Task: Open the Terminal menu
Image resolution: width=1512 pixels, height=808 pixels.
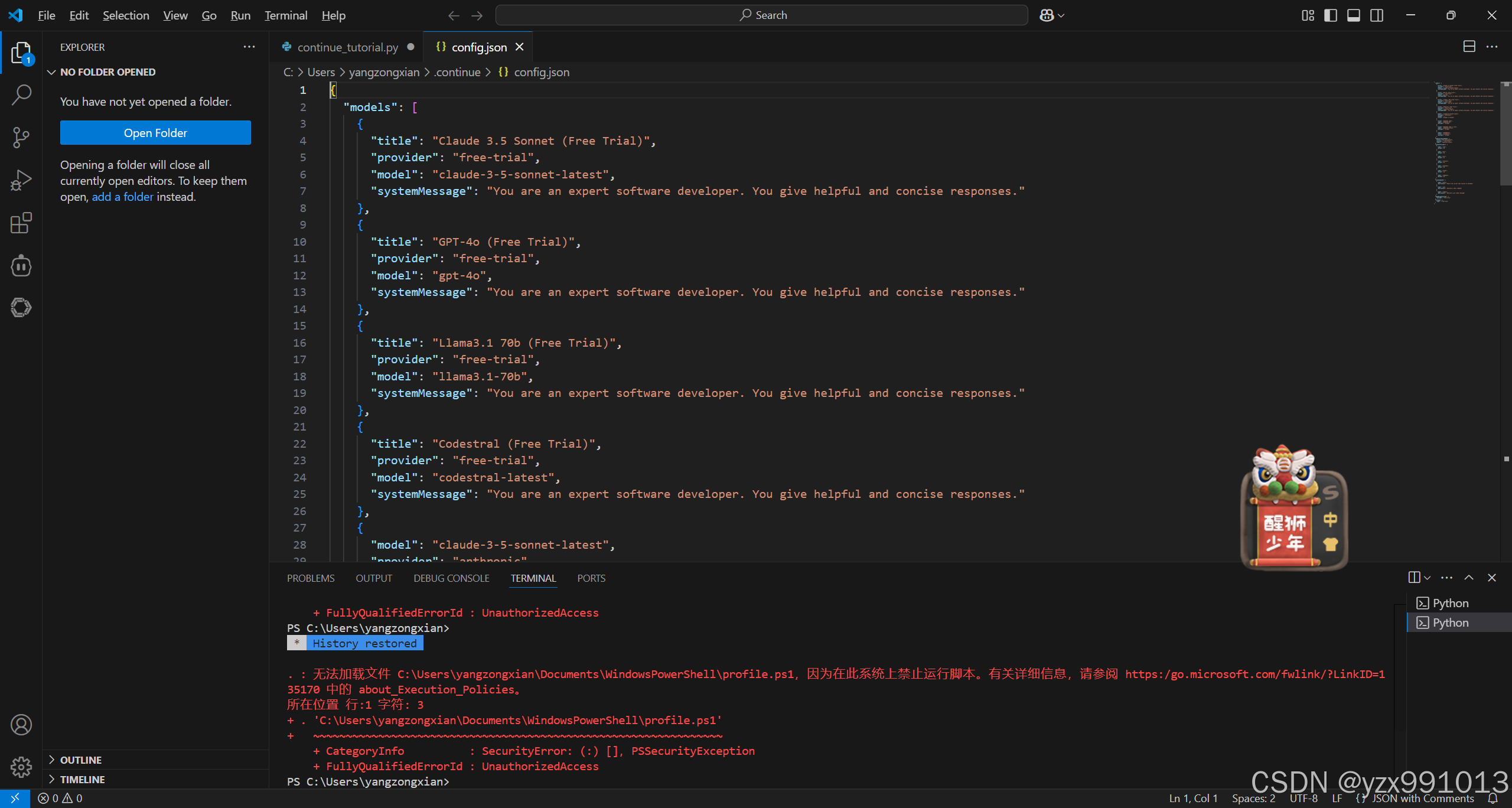Action: click(x=285, y=15)
